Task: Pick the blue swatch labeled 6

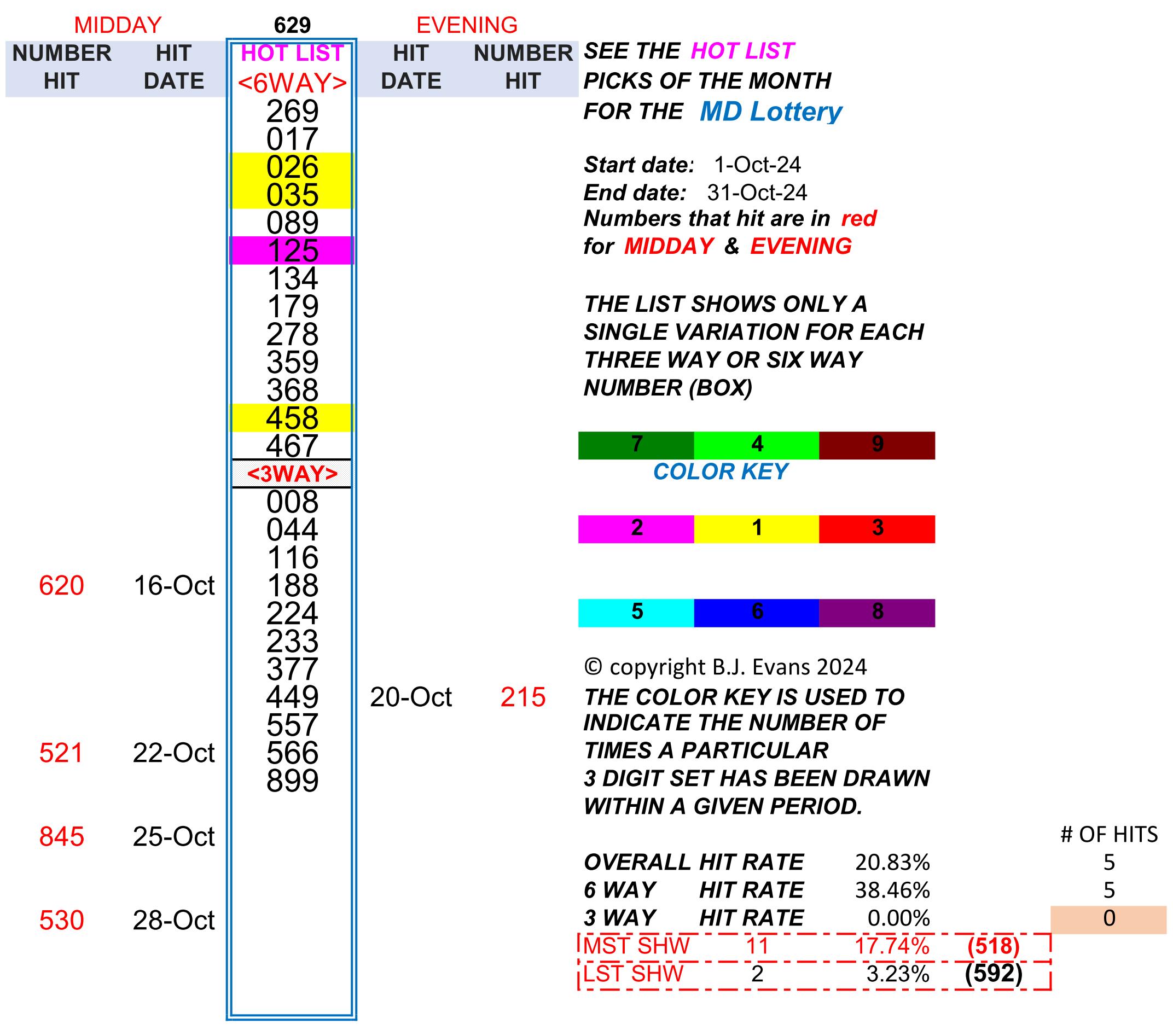Action: (x=756, y=613)
